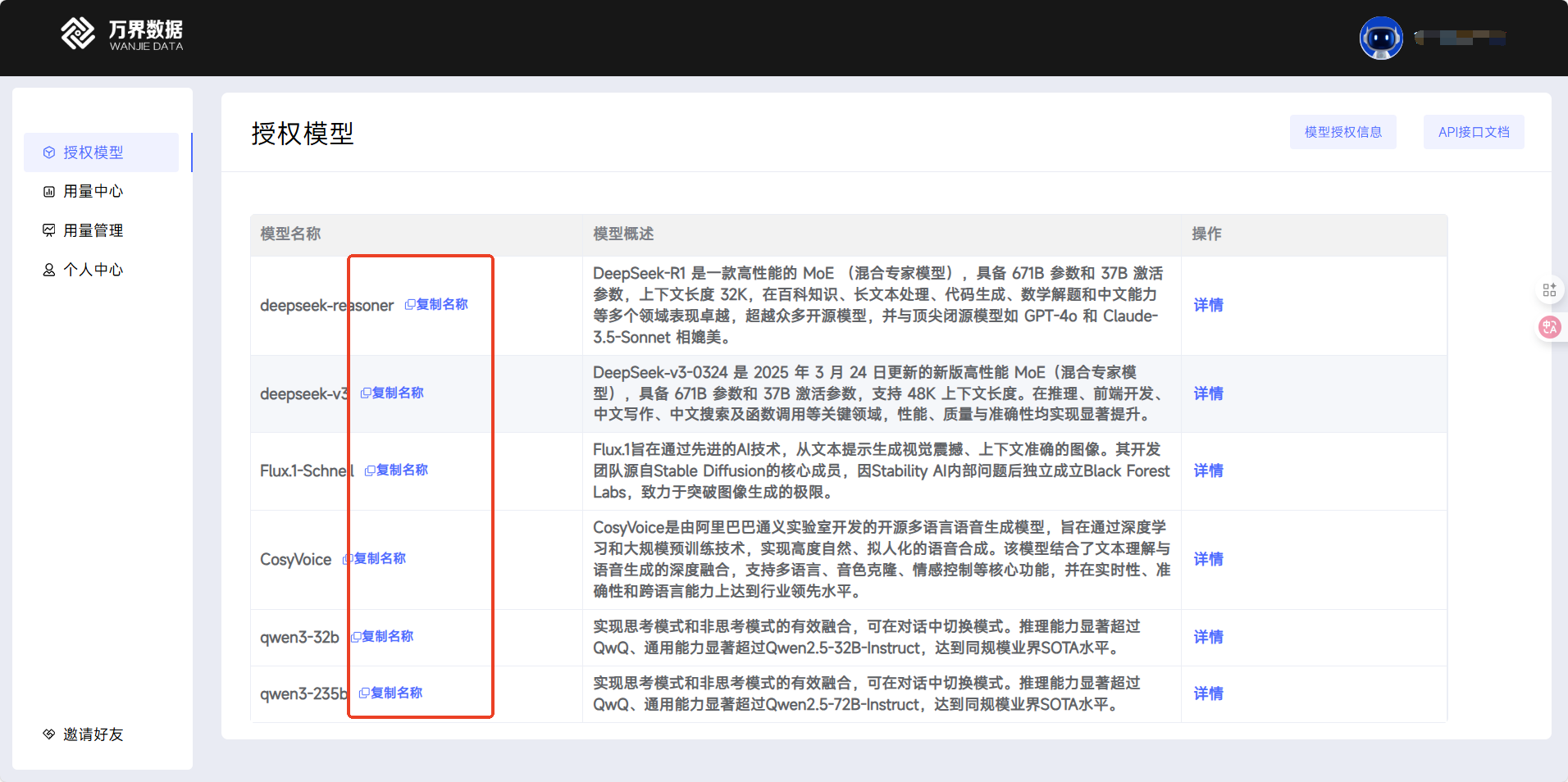Click the DeepSeek-R1 description text
1568x782 pixels.
[878, 305]
